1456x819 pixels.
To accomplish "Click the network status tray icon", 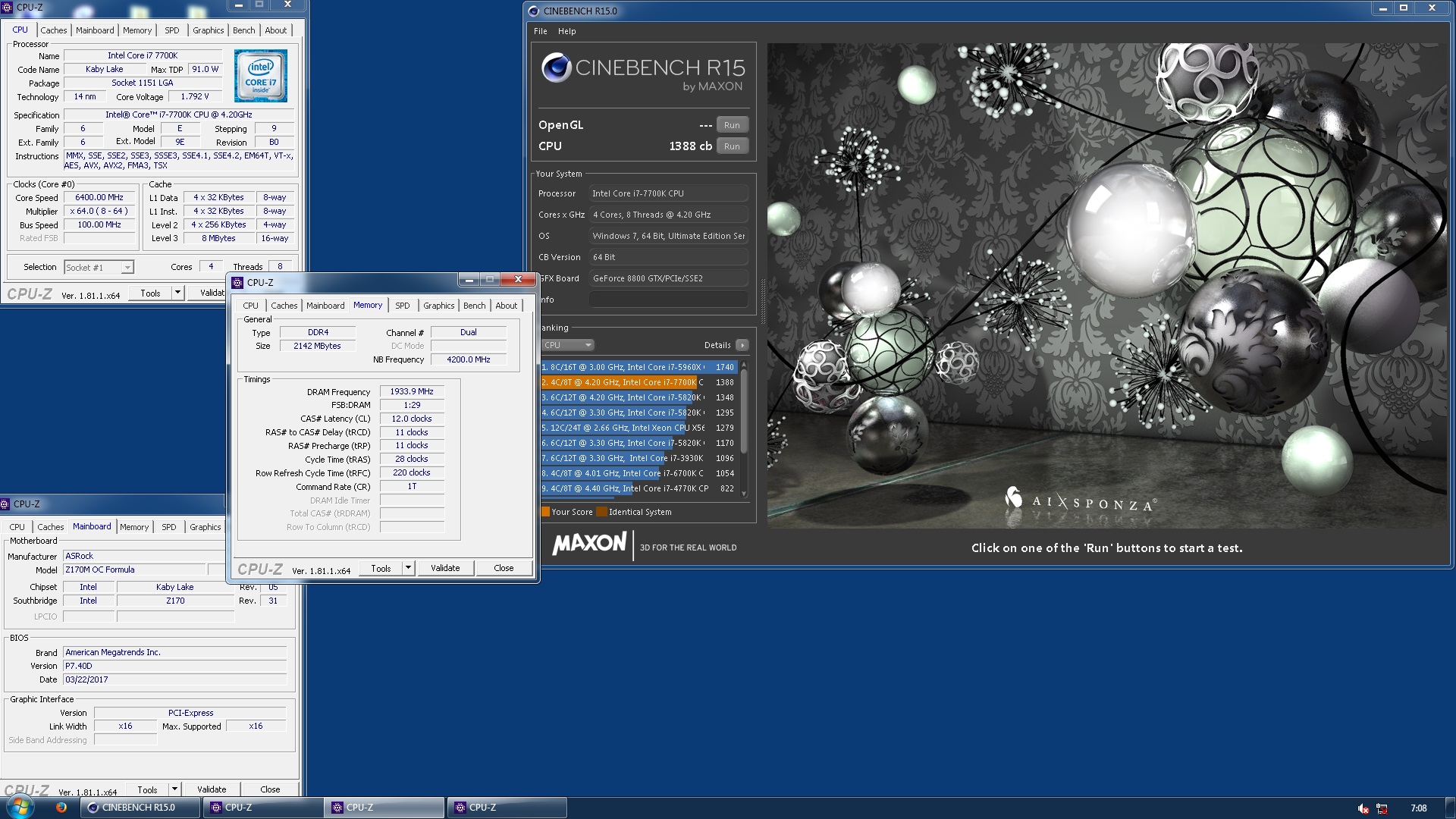I will tap(1382, 808).
